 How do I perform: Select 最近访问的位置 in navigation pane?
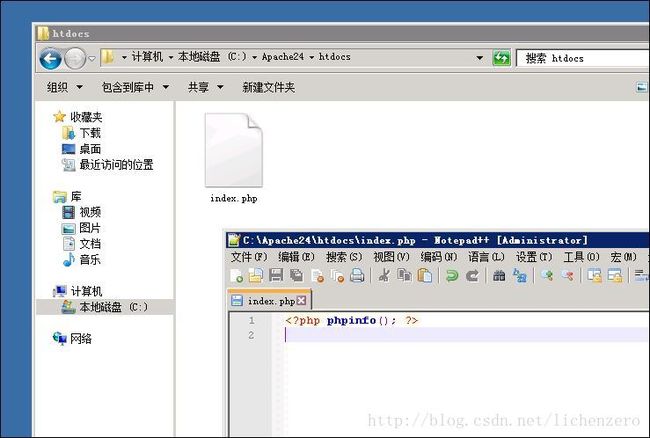[116, 165]
